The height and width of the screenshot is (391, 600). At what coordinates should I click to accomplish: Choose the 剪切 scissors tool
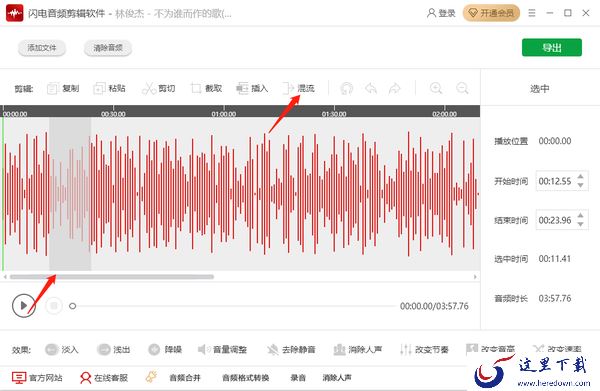pos(158,88)
